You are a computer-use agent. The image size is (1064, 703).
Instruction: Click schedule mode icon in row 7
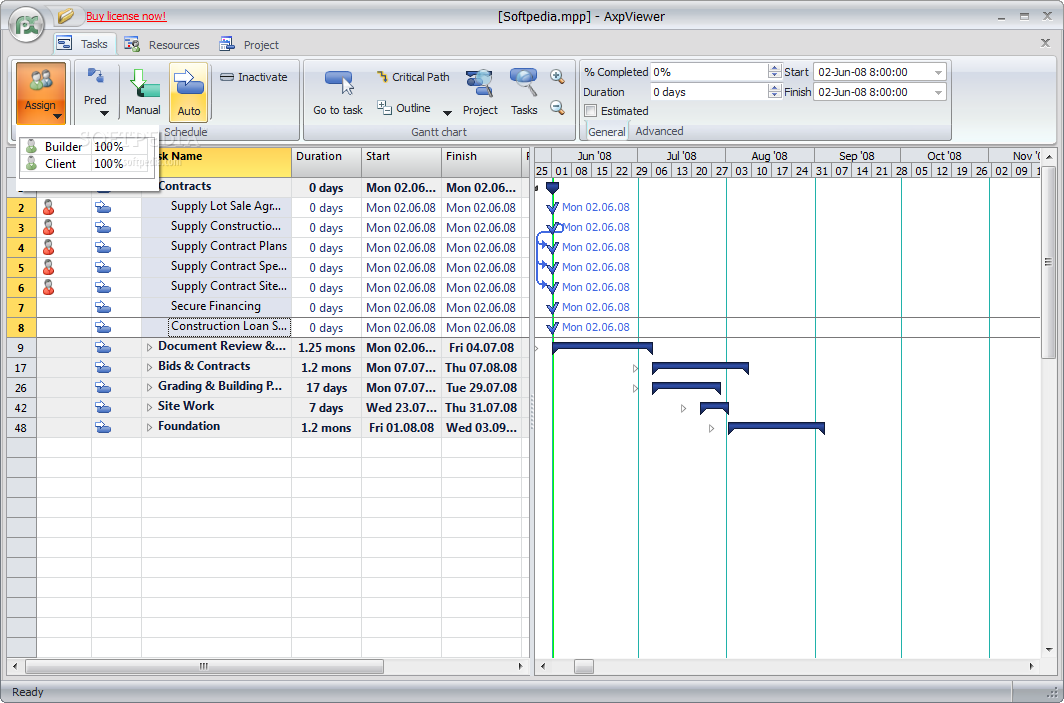point(102,307)
